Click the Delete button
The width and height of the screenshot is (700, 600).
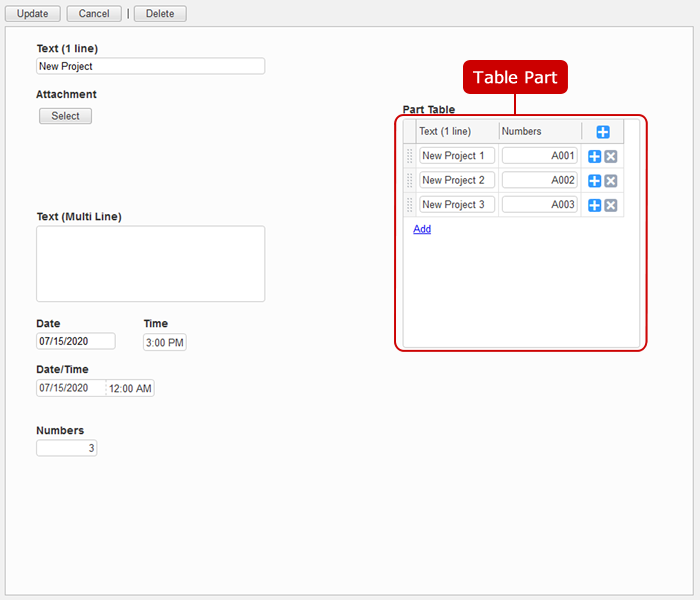(x=160, y=13)
